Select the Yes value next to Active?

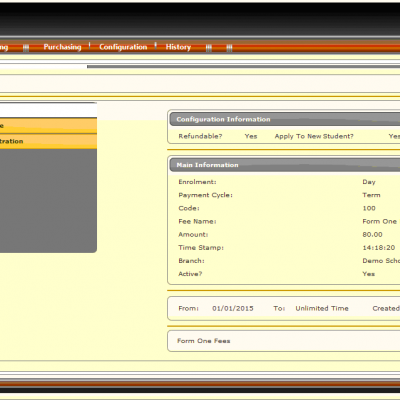[x=369, y=274]
